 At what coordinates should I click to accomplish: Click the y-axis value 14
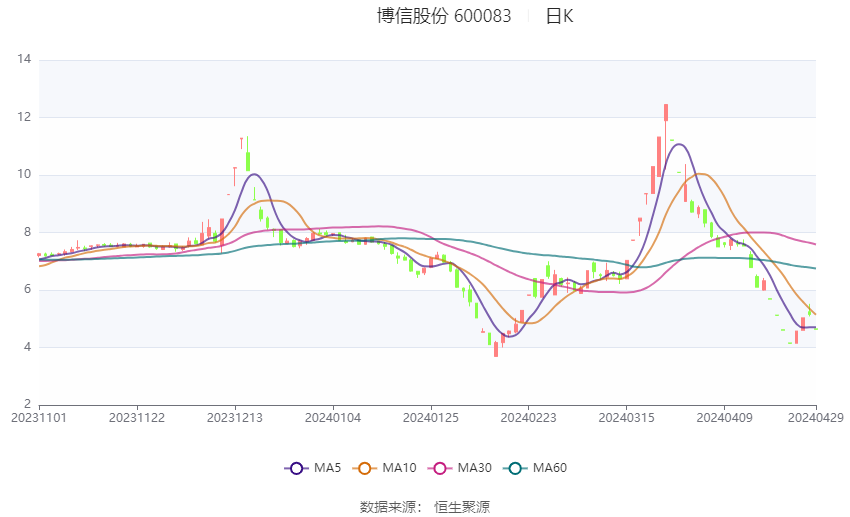coord(24,59)
